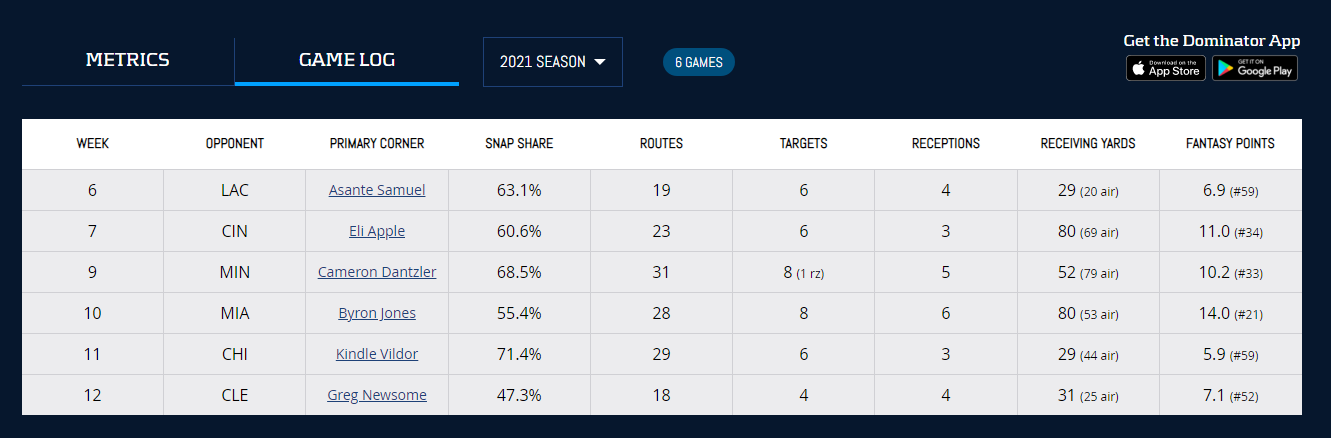Click the Kindle Vildor link
This screenshot has height=438, width=1331.
(x=377, y=354)
